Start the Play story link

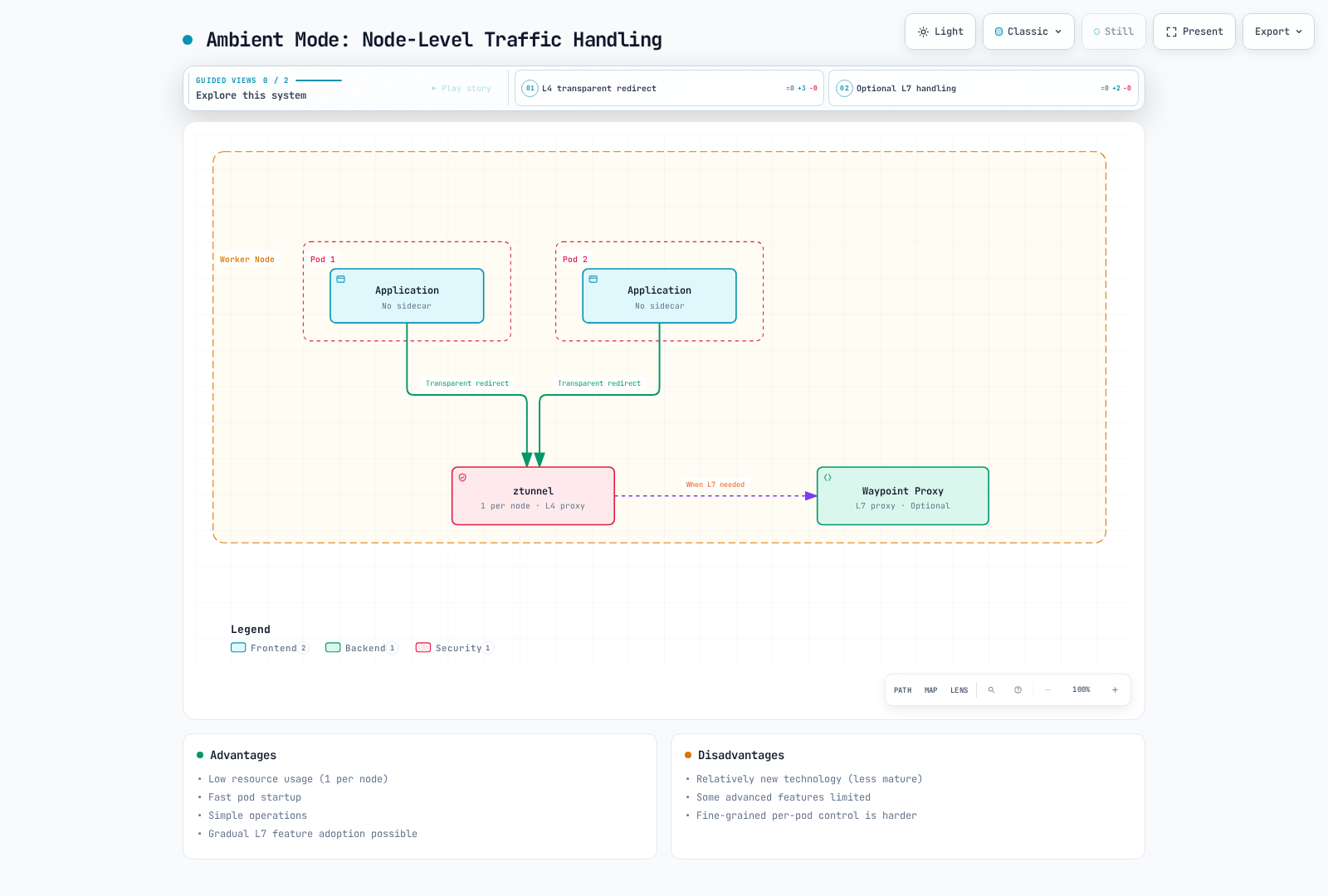(x=461, y=89)
